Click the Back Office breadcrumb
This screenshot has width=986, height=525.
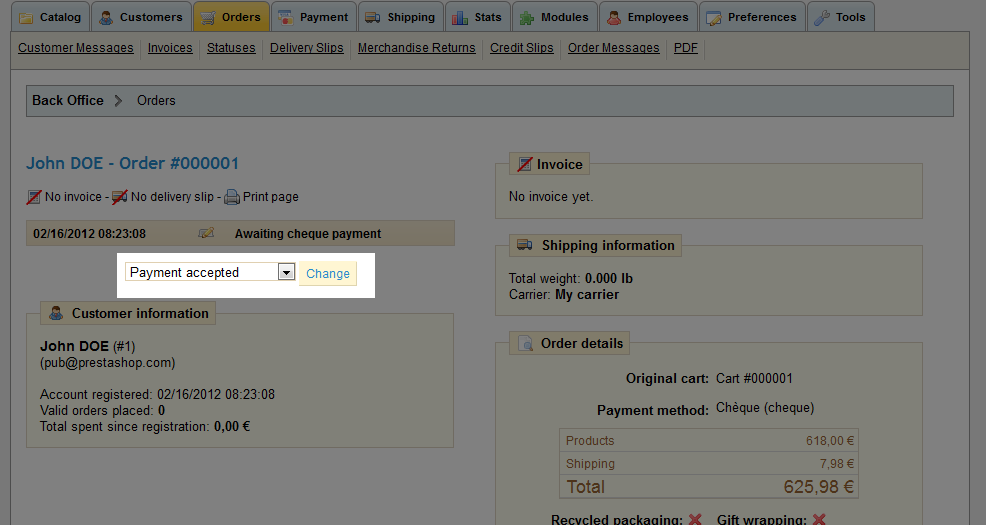click(x=68, y=100)
